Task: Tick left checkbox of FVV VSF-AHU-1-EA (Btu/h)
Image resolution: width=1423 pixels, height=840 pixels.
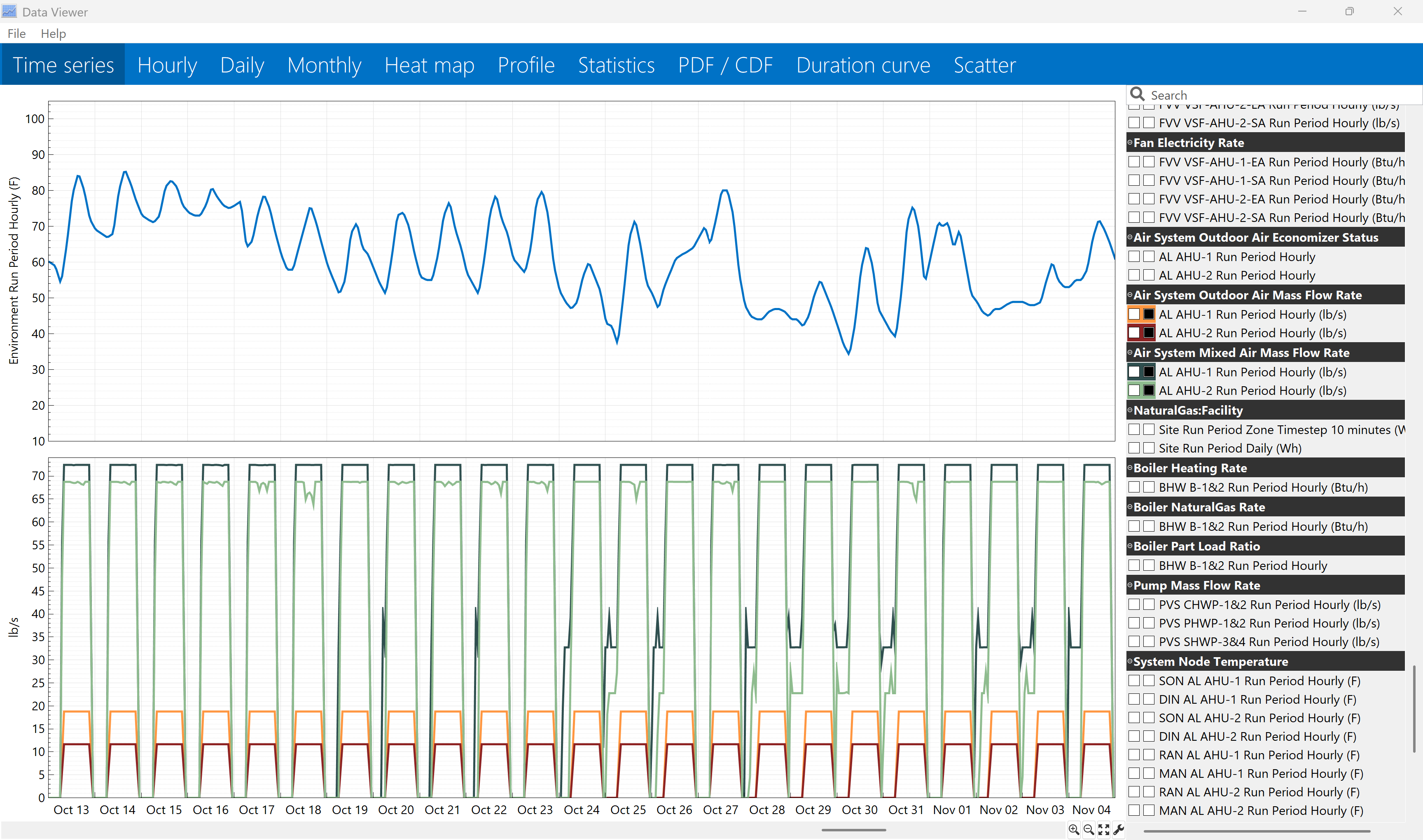Action: point(1134,162)
